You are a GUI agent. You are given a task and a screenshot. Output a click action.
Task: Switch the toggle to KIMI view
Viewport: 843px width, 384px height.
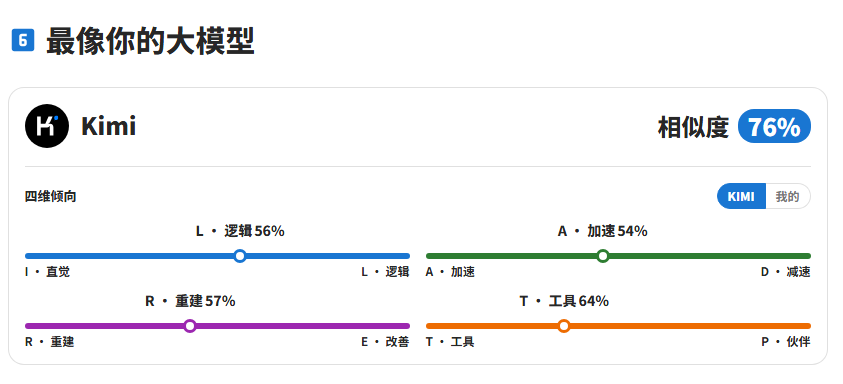click(x=741, y=196)
